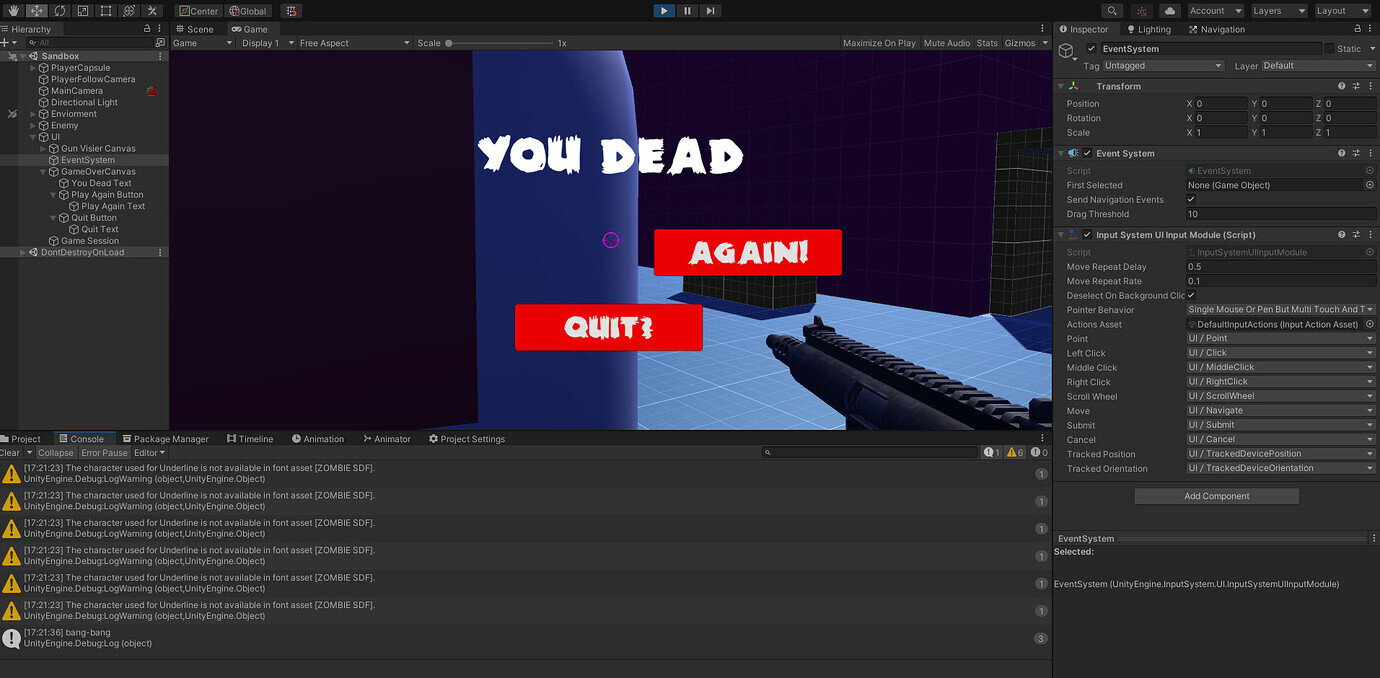Start Play mode
Viewport: 1380px width, 678px height.
pyautogui.click(x=664, y=10)
